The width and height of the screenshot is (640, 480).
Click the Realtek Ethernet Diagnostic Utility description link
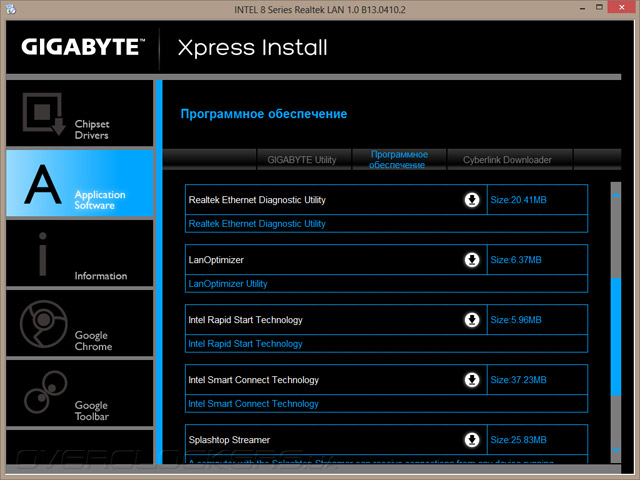click(257, 224)
